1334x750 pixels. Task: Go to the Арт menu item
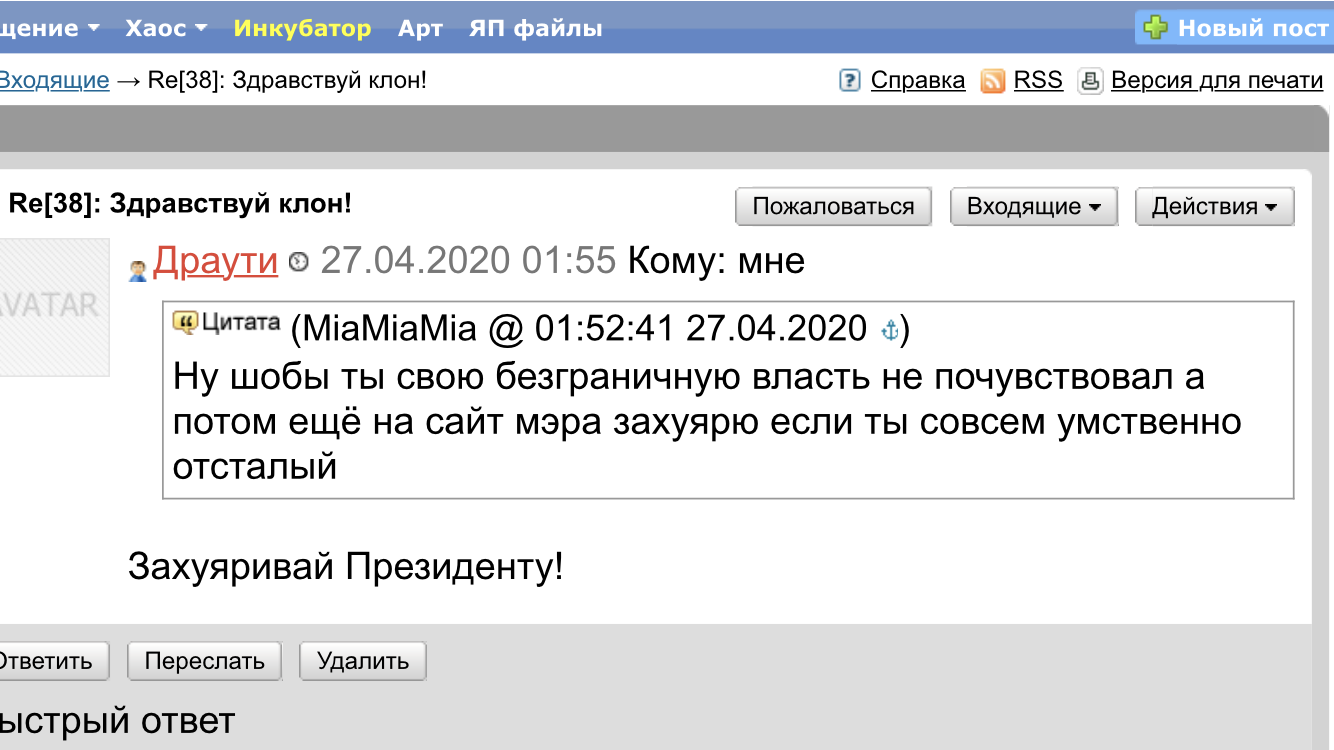point(420,28)
